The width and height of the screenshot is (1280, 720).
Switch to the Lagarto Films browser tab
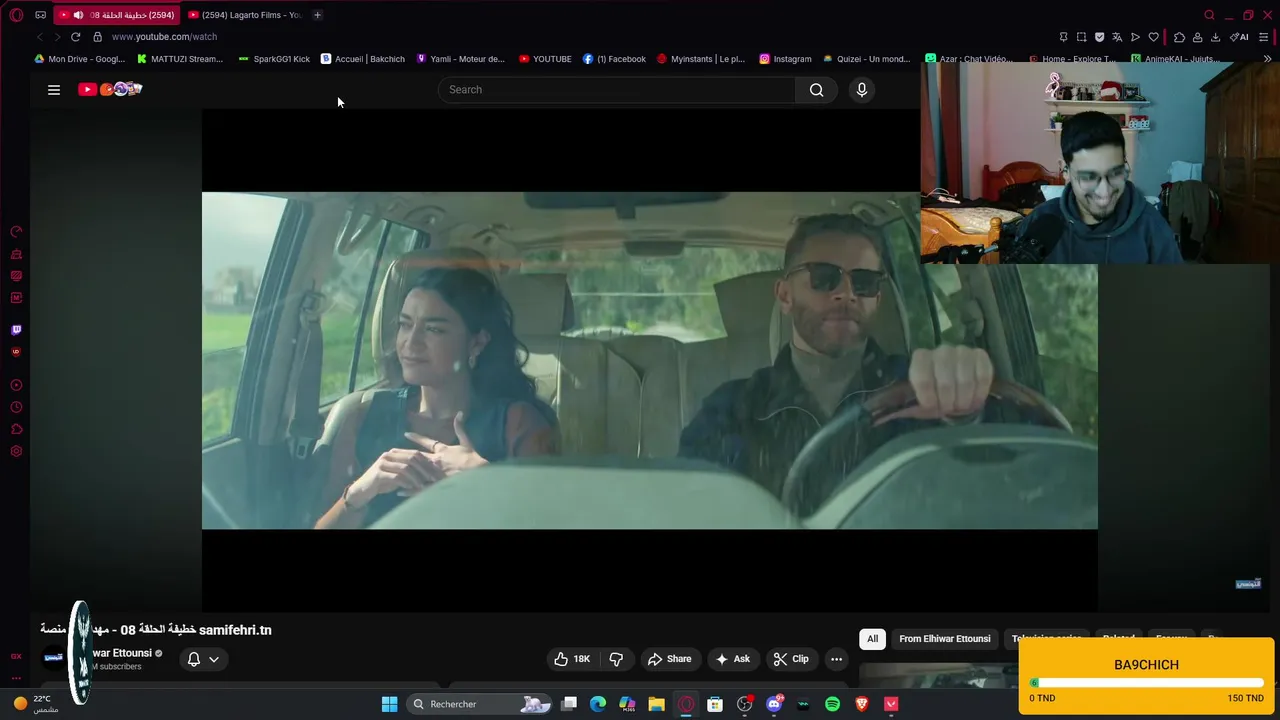click(245, 15)
